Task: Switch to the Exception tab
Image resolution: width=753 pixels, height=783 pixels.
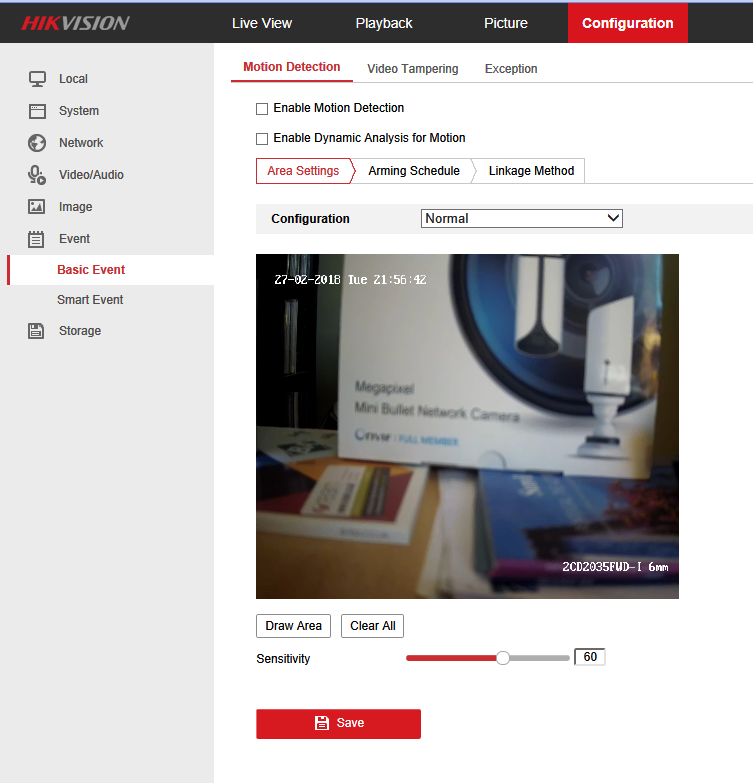Action: coord(511,69)
